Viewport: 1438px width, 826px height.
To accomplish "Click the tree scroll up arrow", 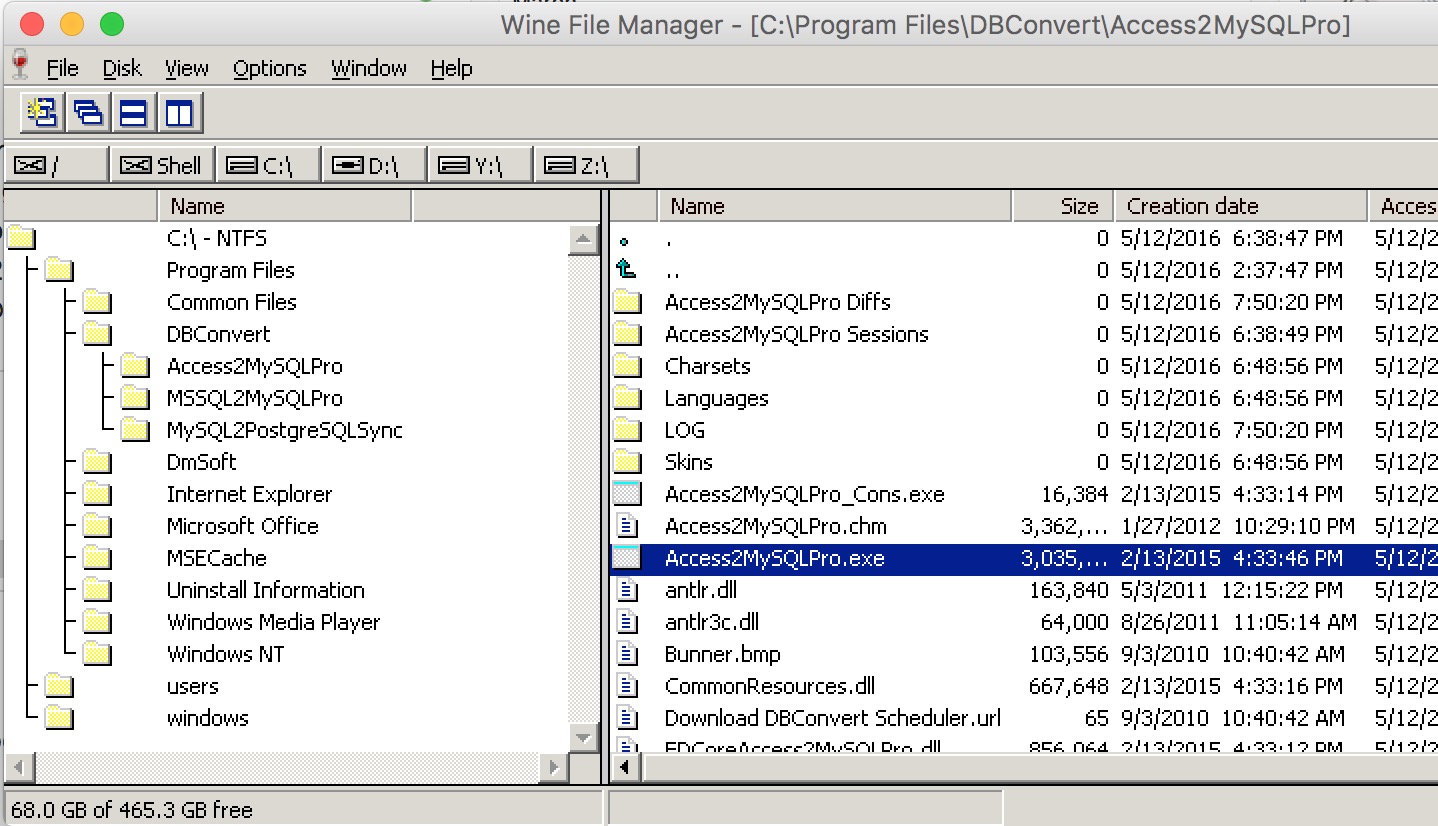I will pyautogui.click(x=583, y=239).
